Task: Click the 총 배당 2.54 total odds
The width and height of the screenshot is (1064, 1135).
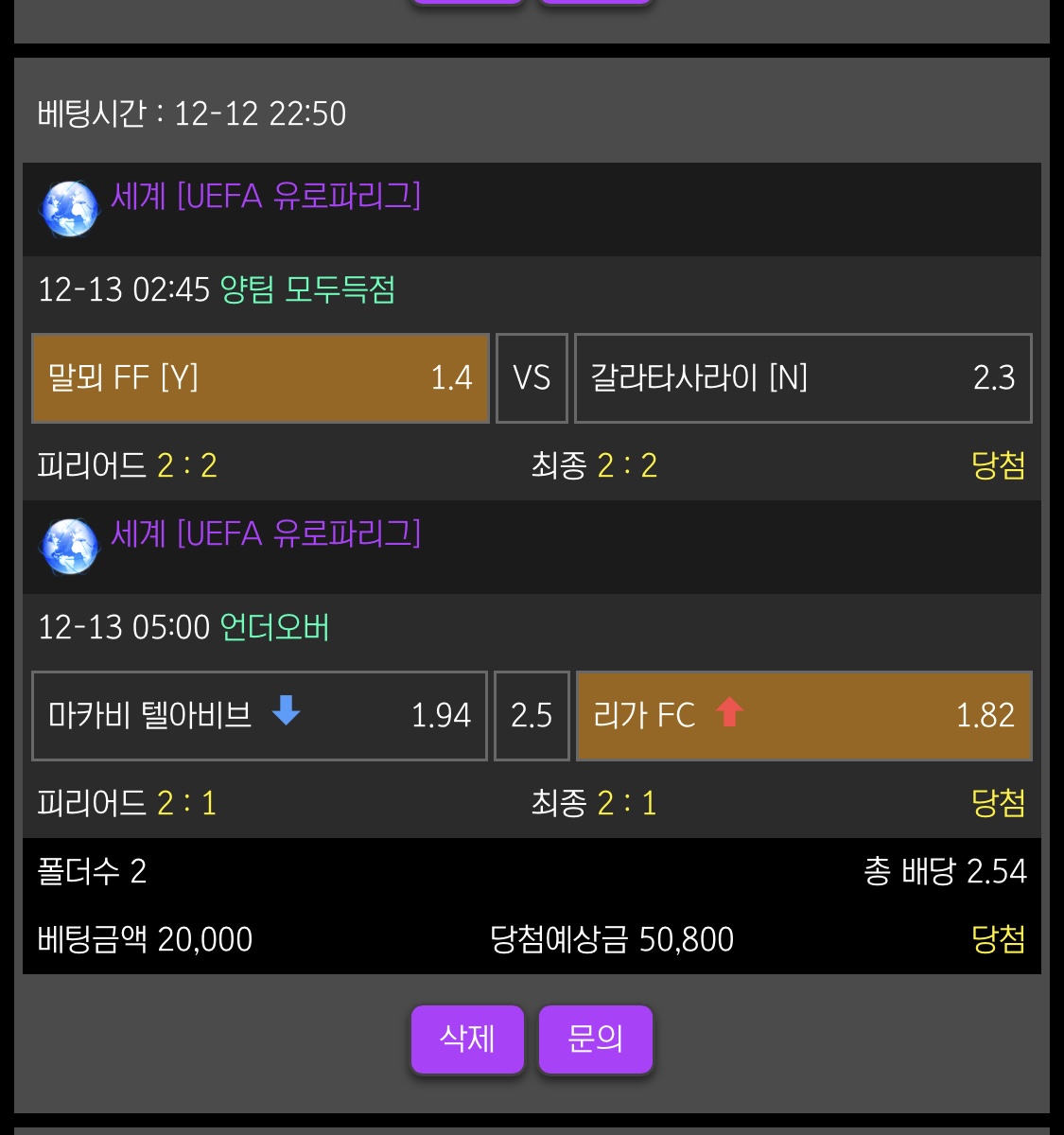Action: pos(944,871)
